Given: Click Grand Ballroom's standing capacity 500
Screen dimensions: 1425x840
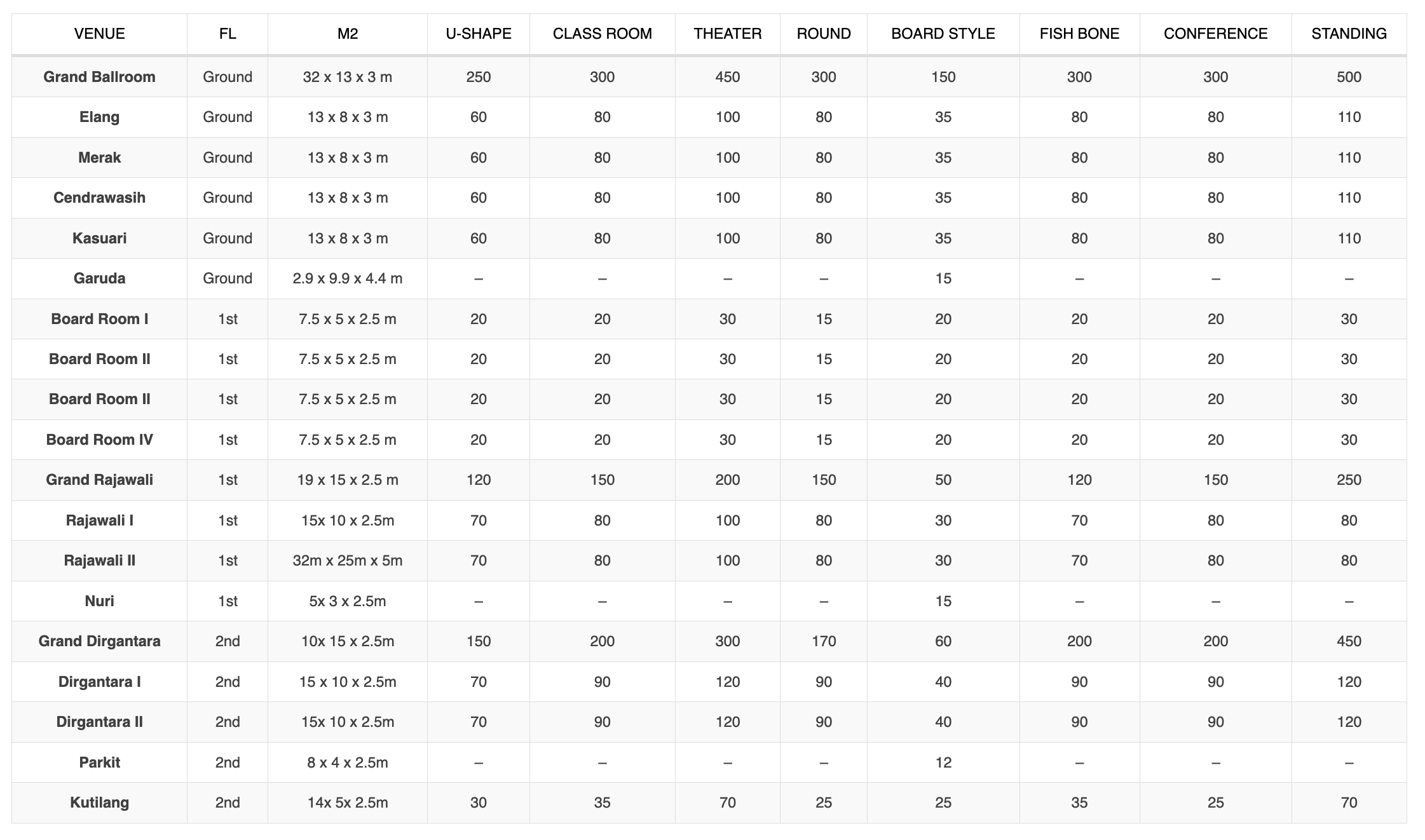Looking at the screenshot, I should click(1349, 77).
